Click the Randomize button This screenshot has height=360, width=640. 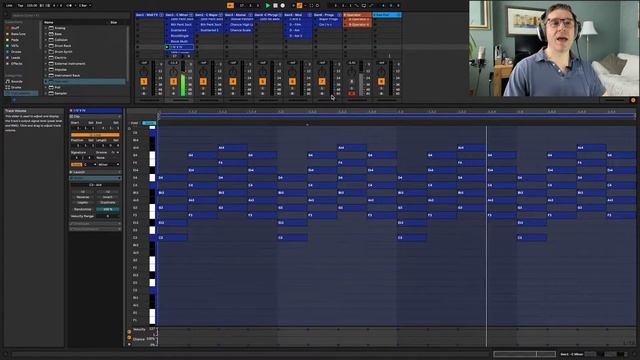pos(83,209)
